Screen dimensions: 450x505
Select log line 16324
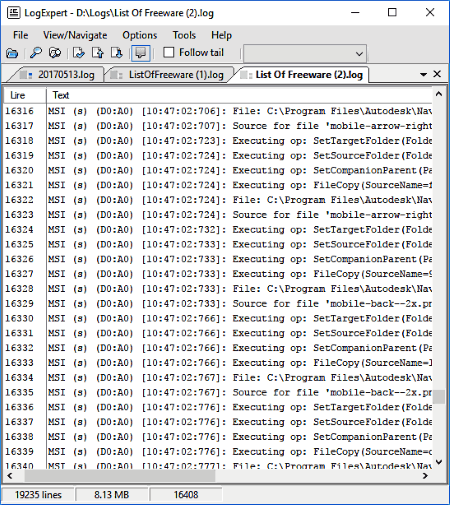click(218, 229)
